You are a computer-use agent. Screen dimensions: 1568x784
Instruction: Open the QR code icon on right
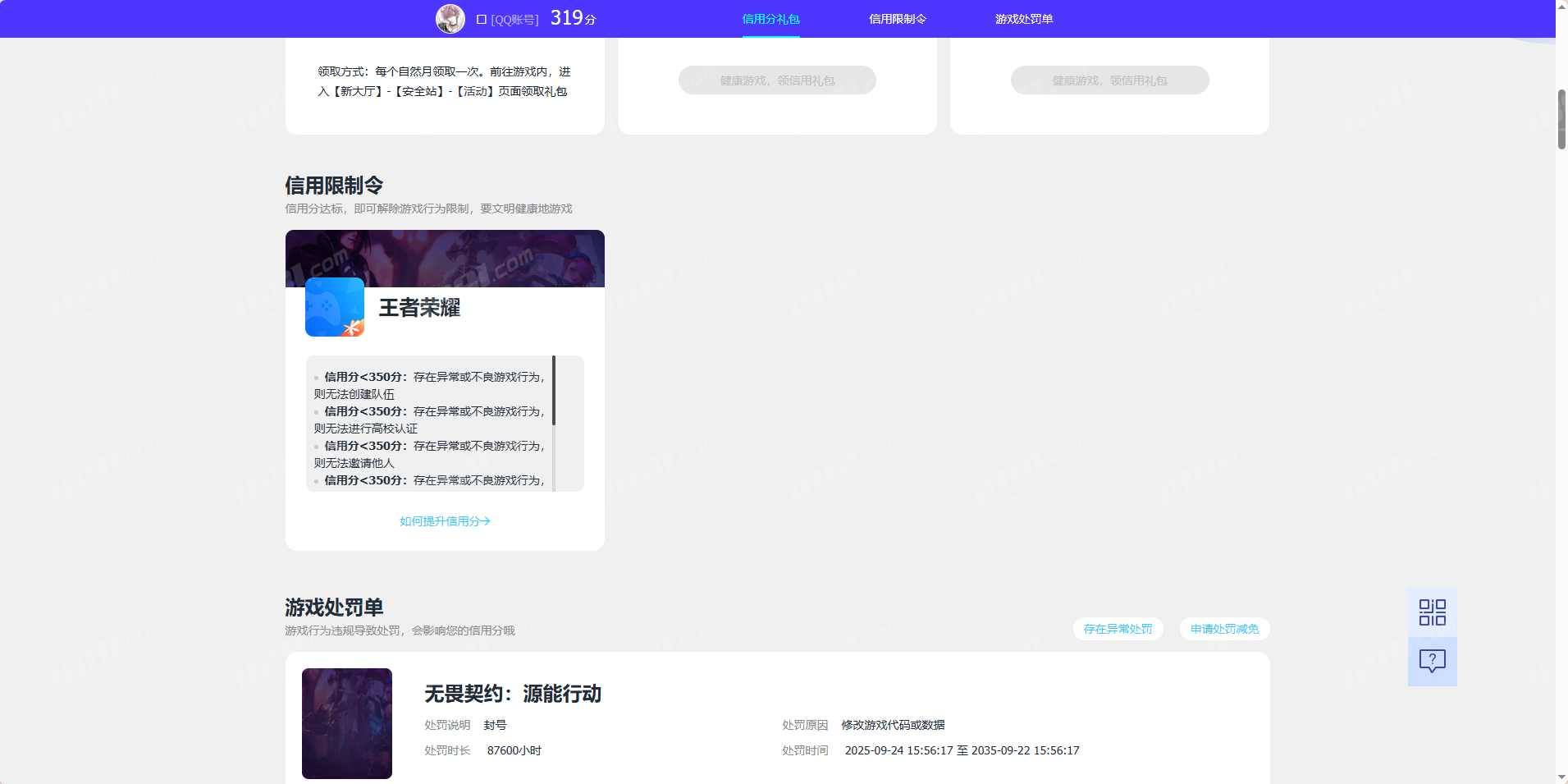pyautogui.click(x=1432, y=612)
